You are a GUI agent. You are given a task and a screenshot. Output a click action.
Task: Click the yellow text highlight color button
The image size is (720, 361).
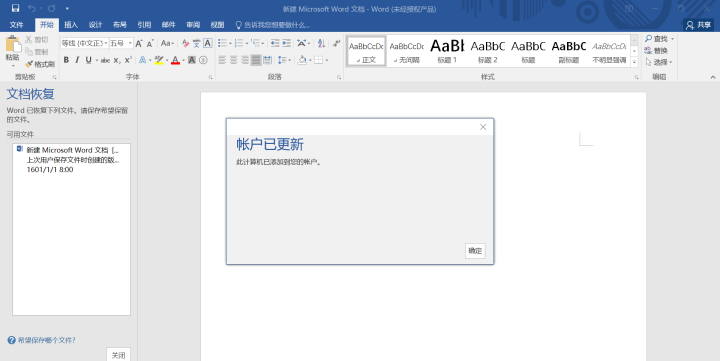point(159,60)
